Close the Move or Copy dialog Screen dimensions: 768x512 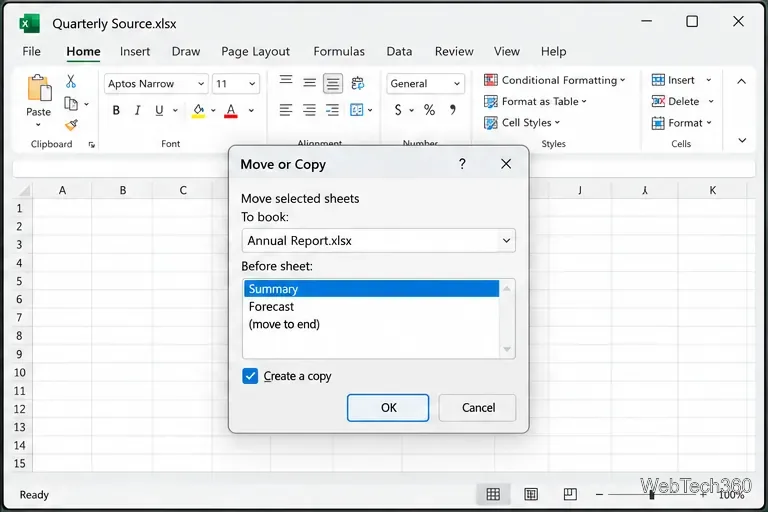[506, 164]
